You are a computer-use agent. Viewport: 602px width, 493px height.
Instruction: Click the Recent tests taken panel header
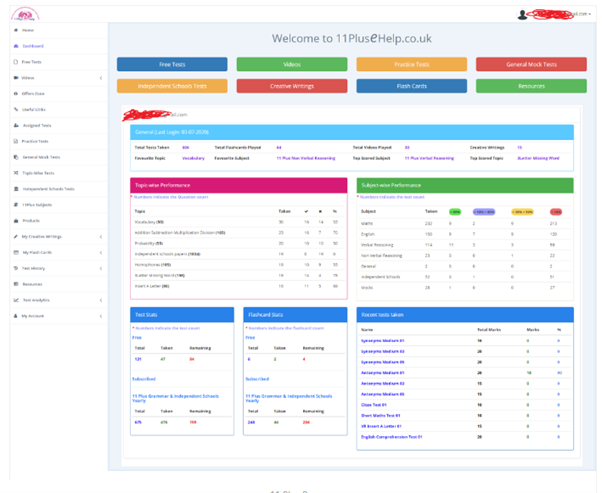click(x=465, y=314)
